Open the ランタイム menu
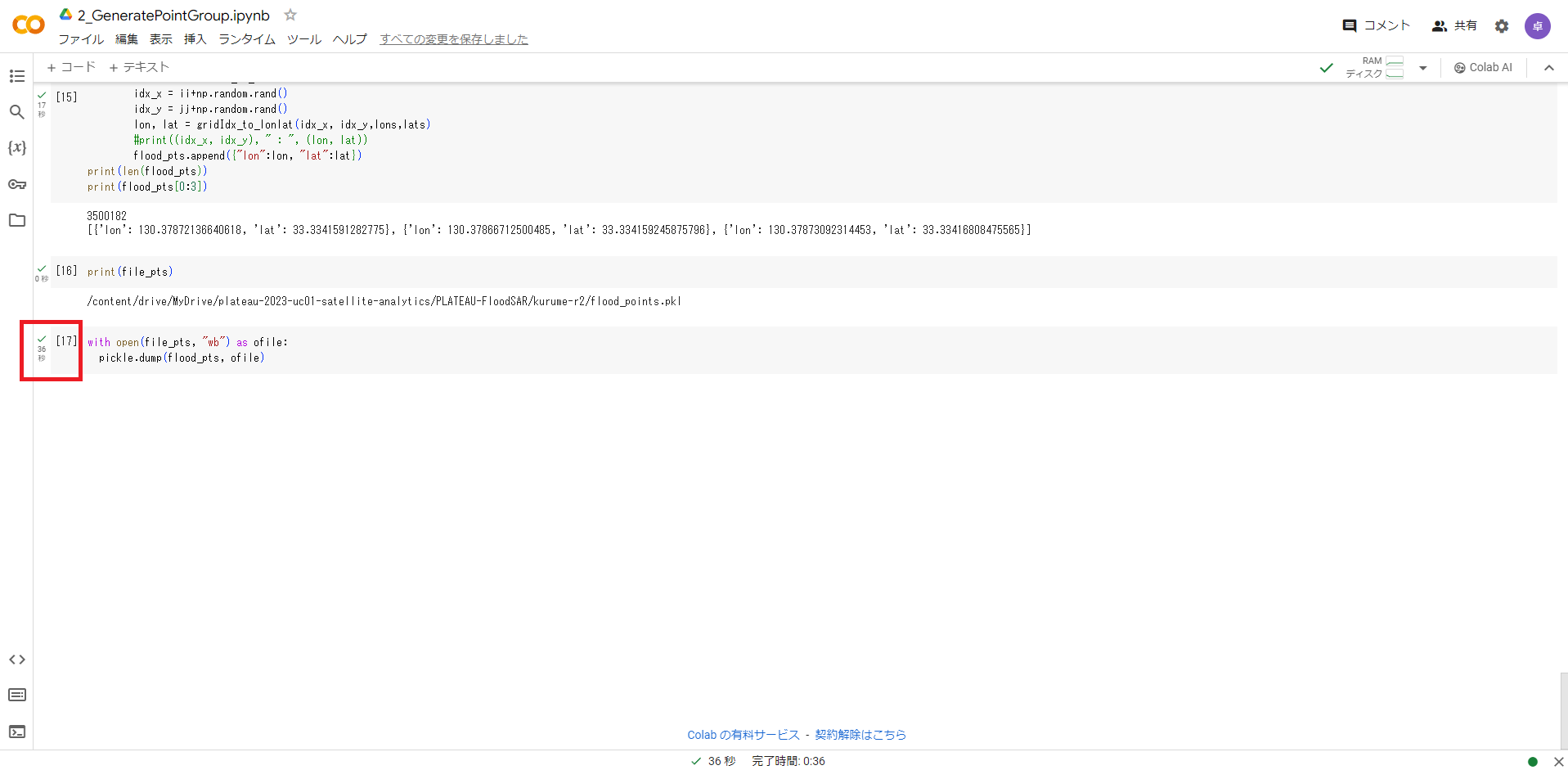1568x770 pixels. click(x=246, y=39)
